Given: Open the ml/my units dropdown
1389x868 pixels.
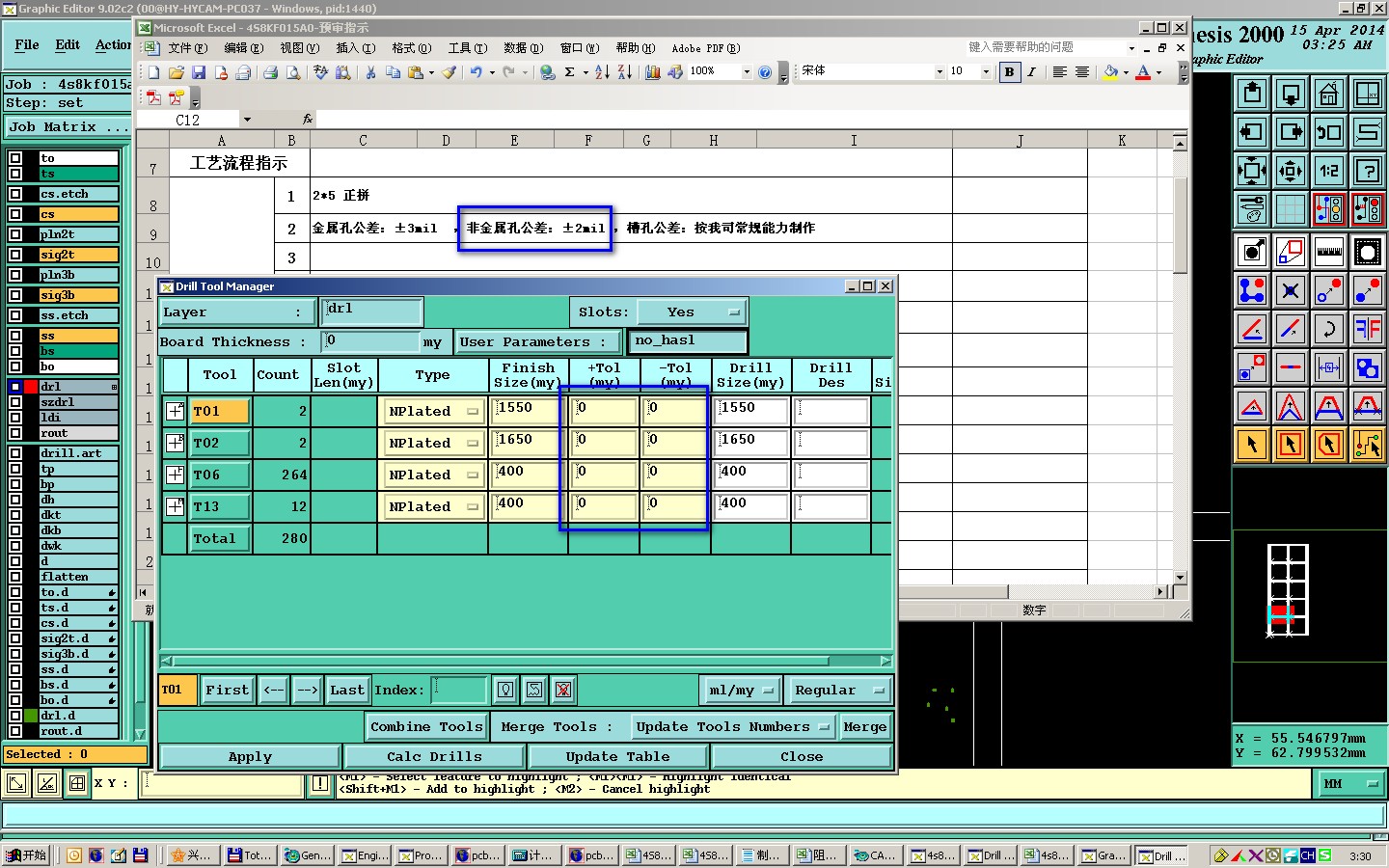Looking at the screenshot, I should click(740, 691).
